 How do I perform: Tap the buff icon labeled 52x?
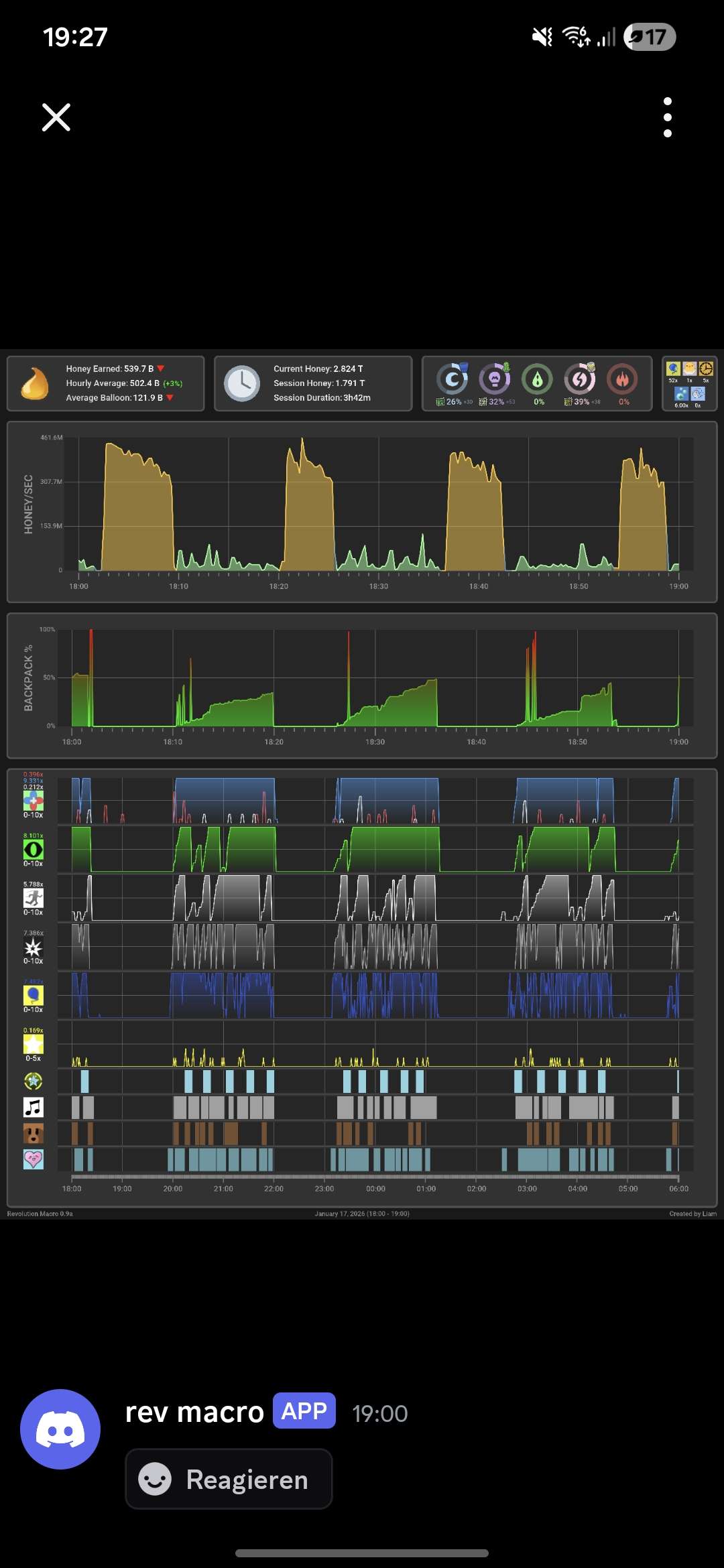tap(673, 369)
